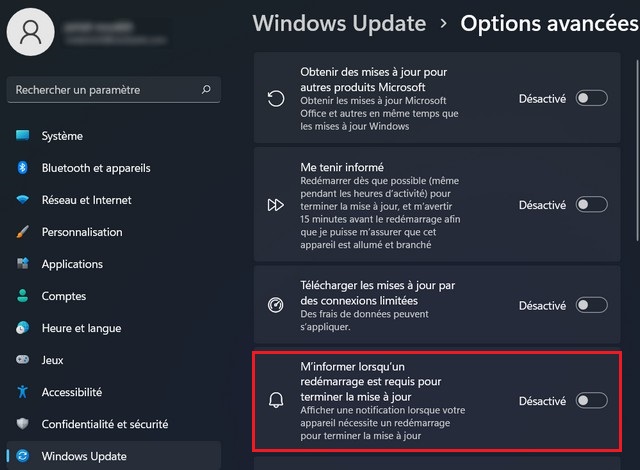
Task: Click the Bluetooth icon in the sidebar
Action: click(x=22, y=168)
